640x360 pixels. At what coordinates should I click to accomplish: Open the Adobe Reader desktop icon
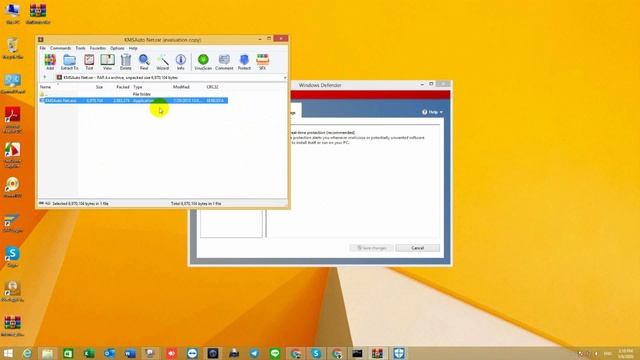13,119
